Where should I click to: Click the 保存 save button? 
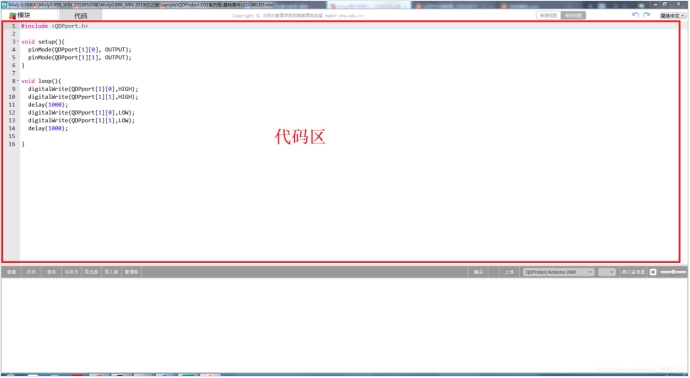[x=51, y=272]
